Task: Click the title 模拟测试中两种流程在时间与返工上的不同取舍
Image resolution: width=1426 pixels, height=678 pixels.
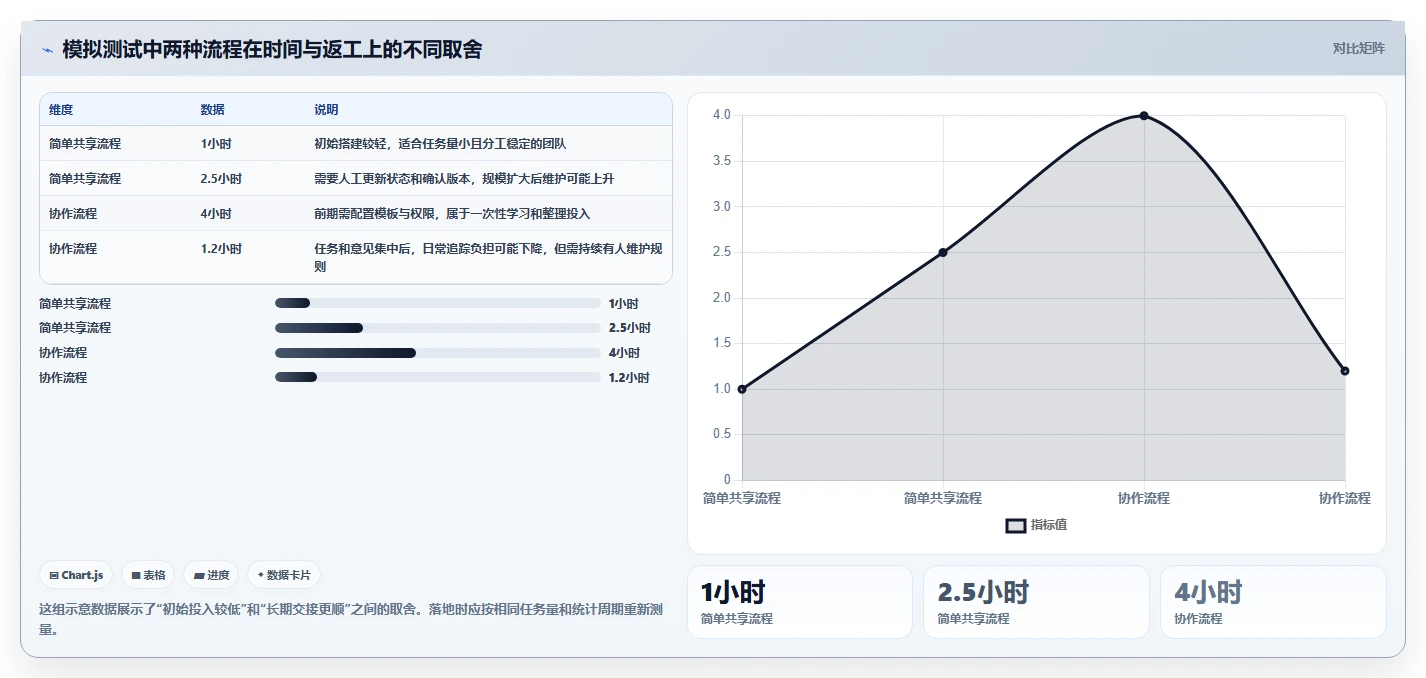Action: click(272, 50)
